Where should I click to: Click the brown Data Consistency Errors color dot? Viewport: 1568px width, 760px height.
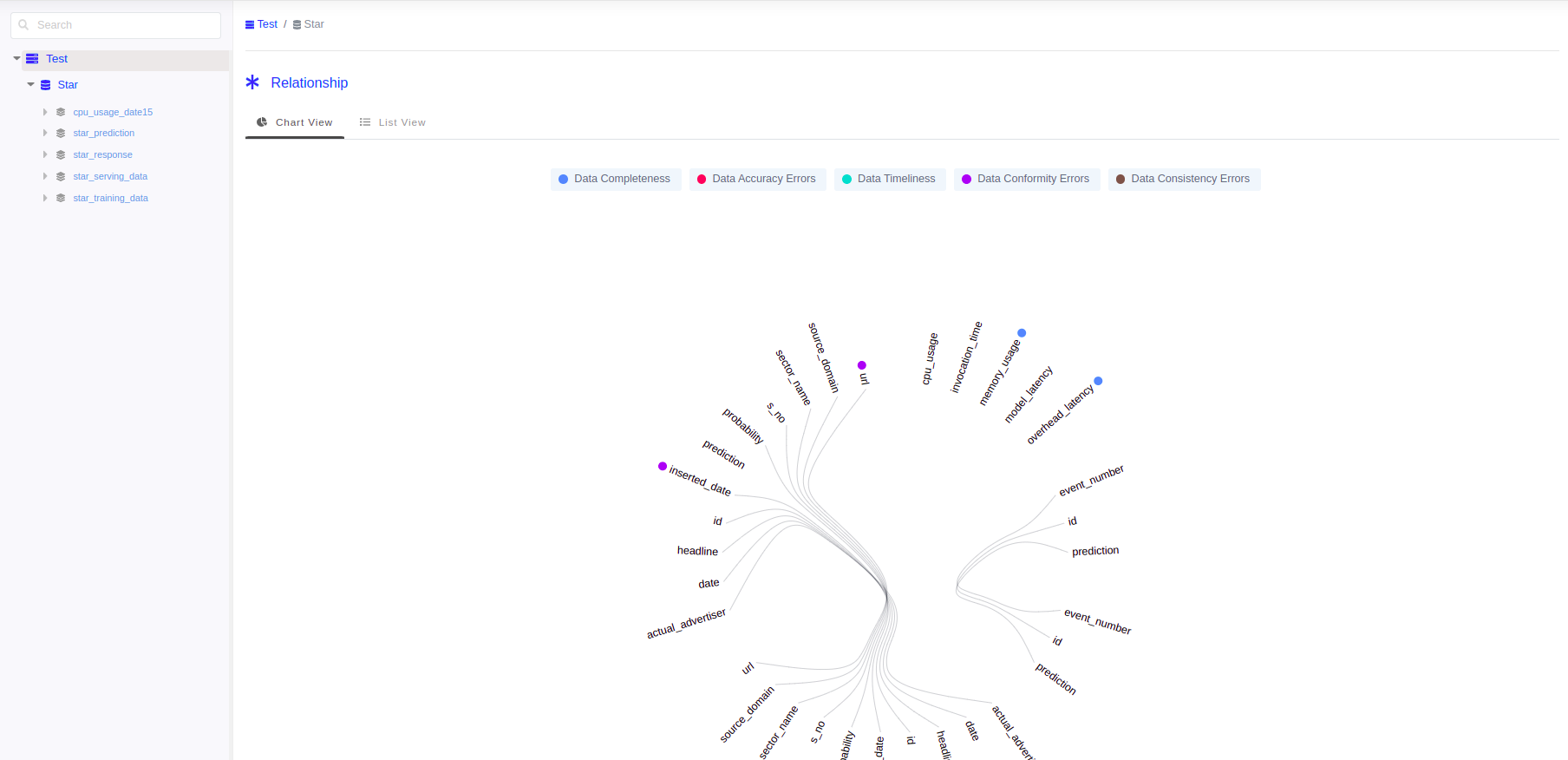tap(1120, 180)
